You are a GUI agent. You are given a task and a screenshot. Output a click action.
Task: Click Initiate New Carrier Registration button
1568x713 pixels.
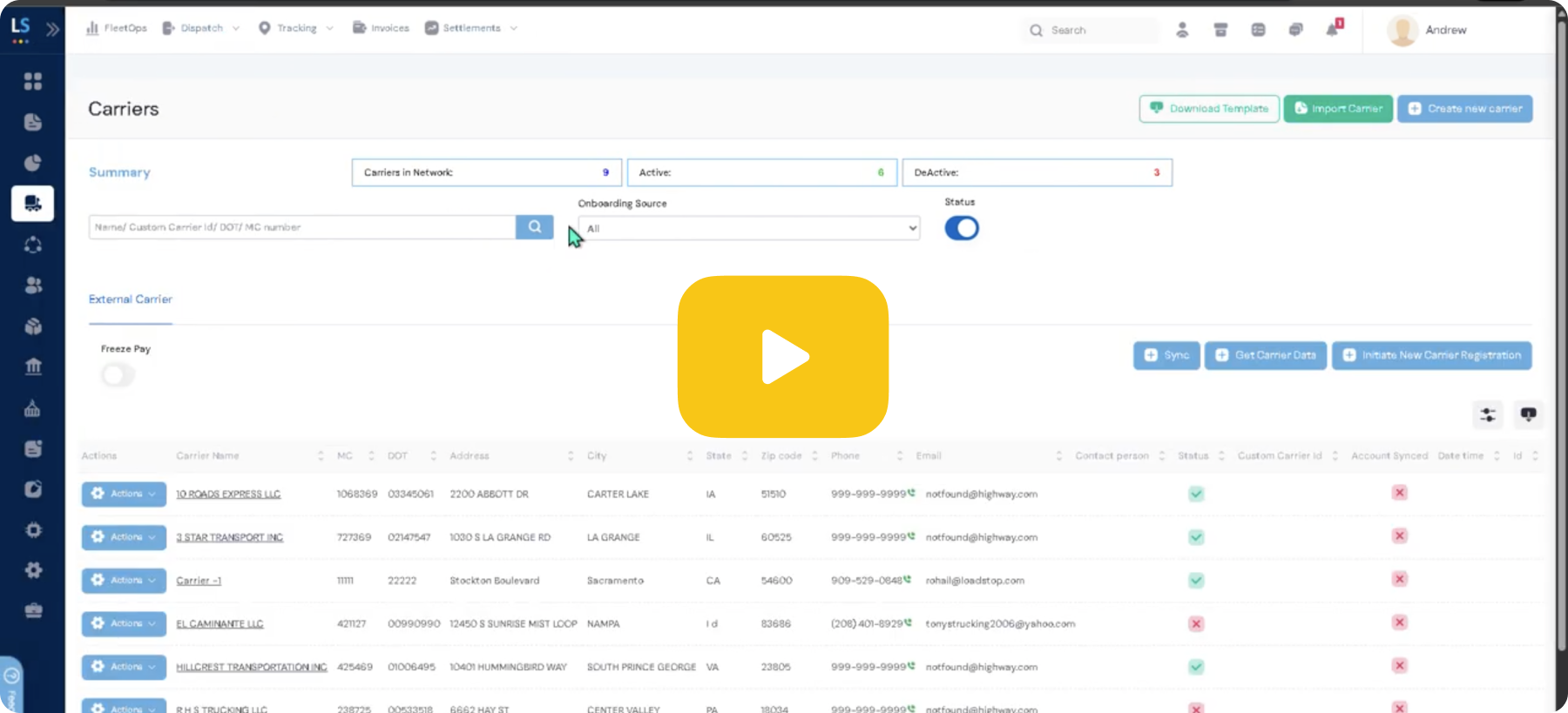tap(1432, 355)
